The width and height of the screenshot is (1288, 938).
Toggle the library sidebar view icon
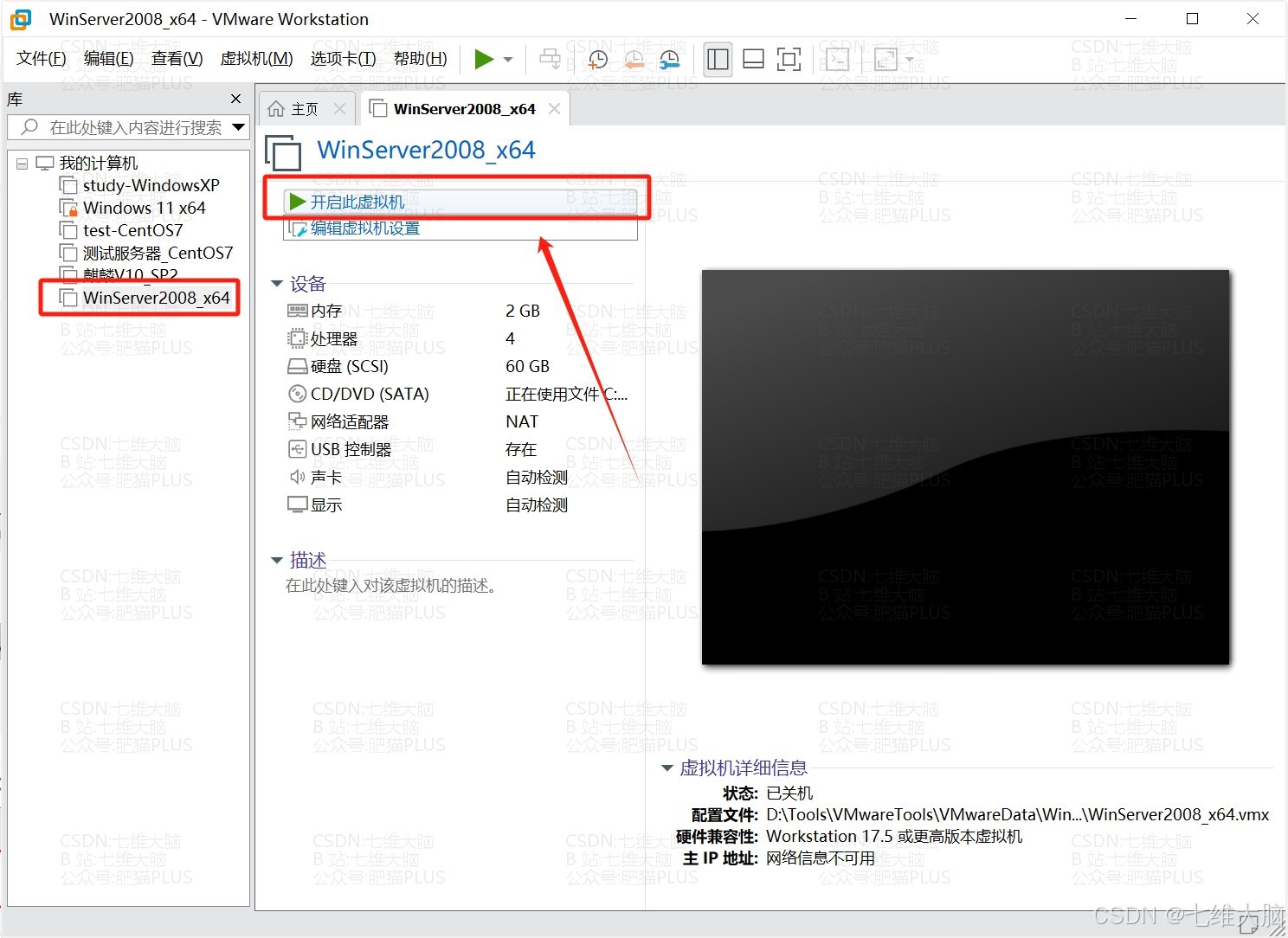pos(718,59)
